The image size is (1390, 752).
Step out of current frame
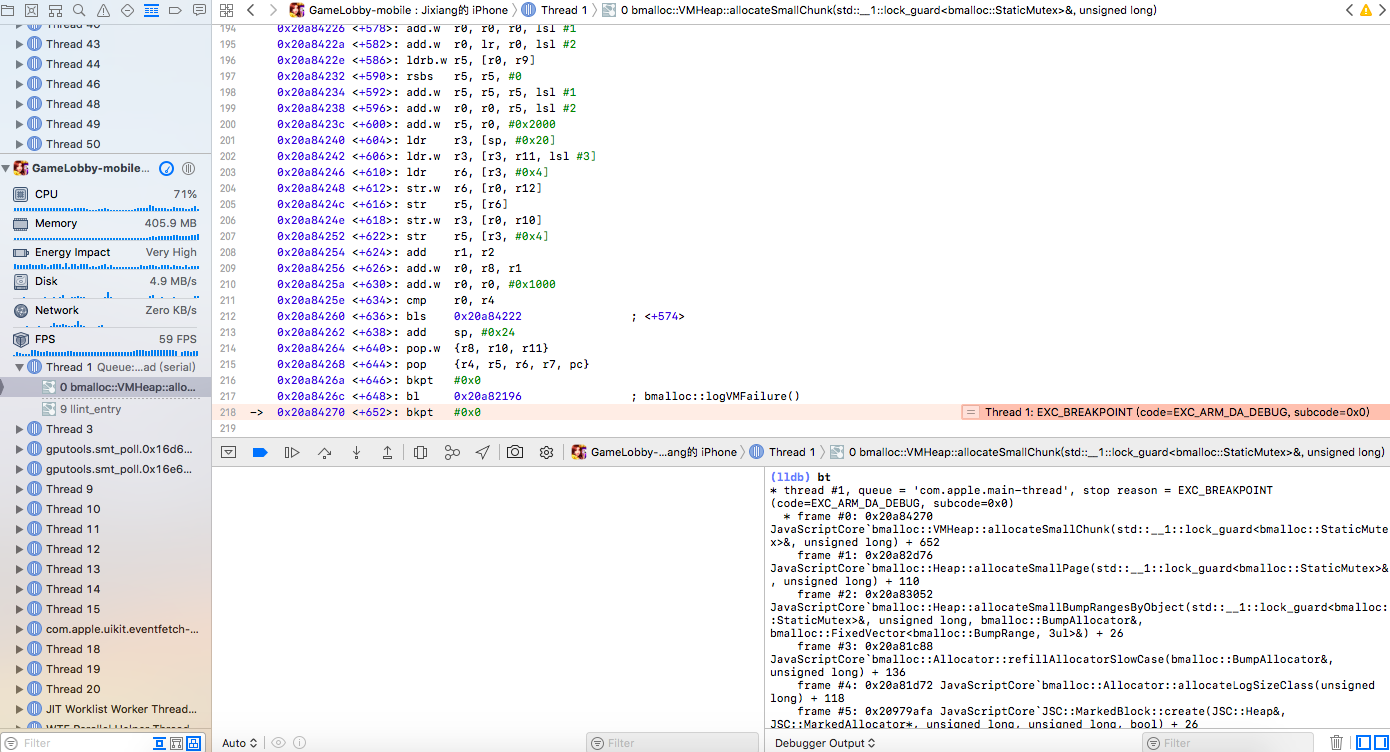click(387, 452)
